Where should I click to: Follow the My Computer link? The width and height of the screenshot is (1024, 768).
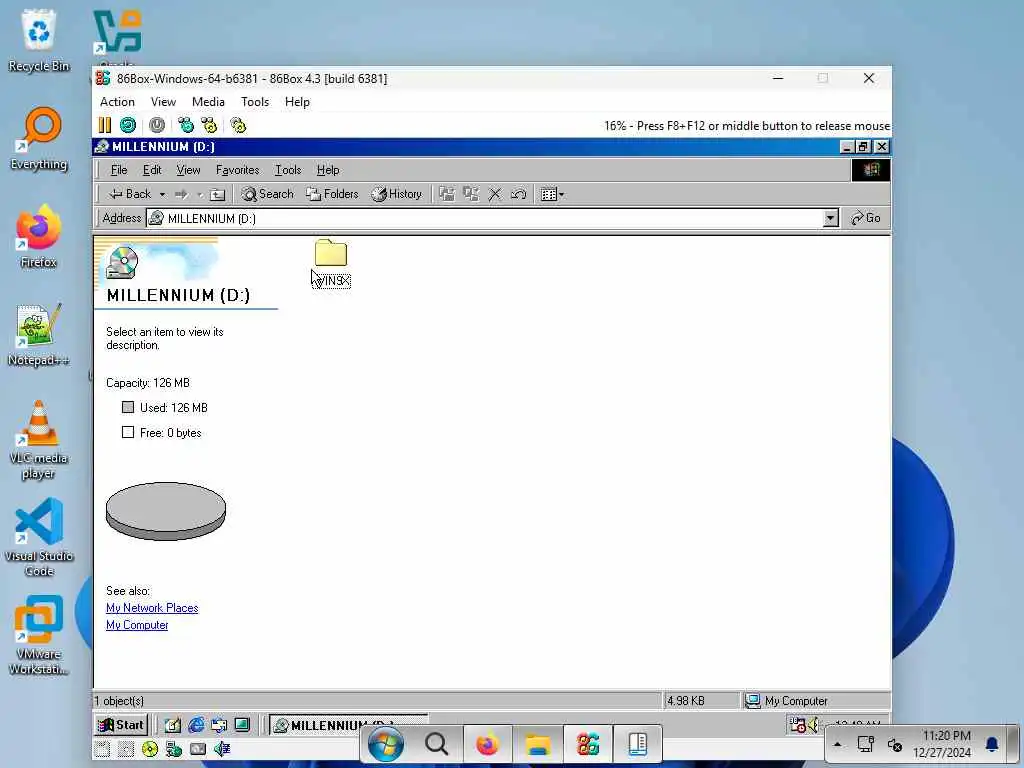[137, 625]
